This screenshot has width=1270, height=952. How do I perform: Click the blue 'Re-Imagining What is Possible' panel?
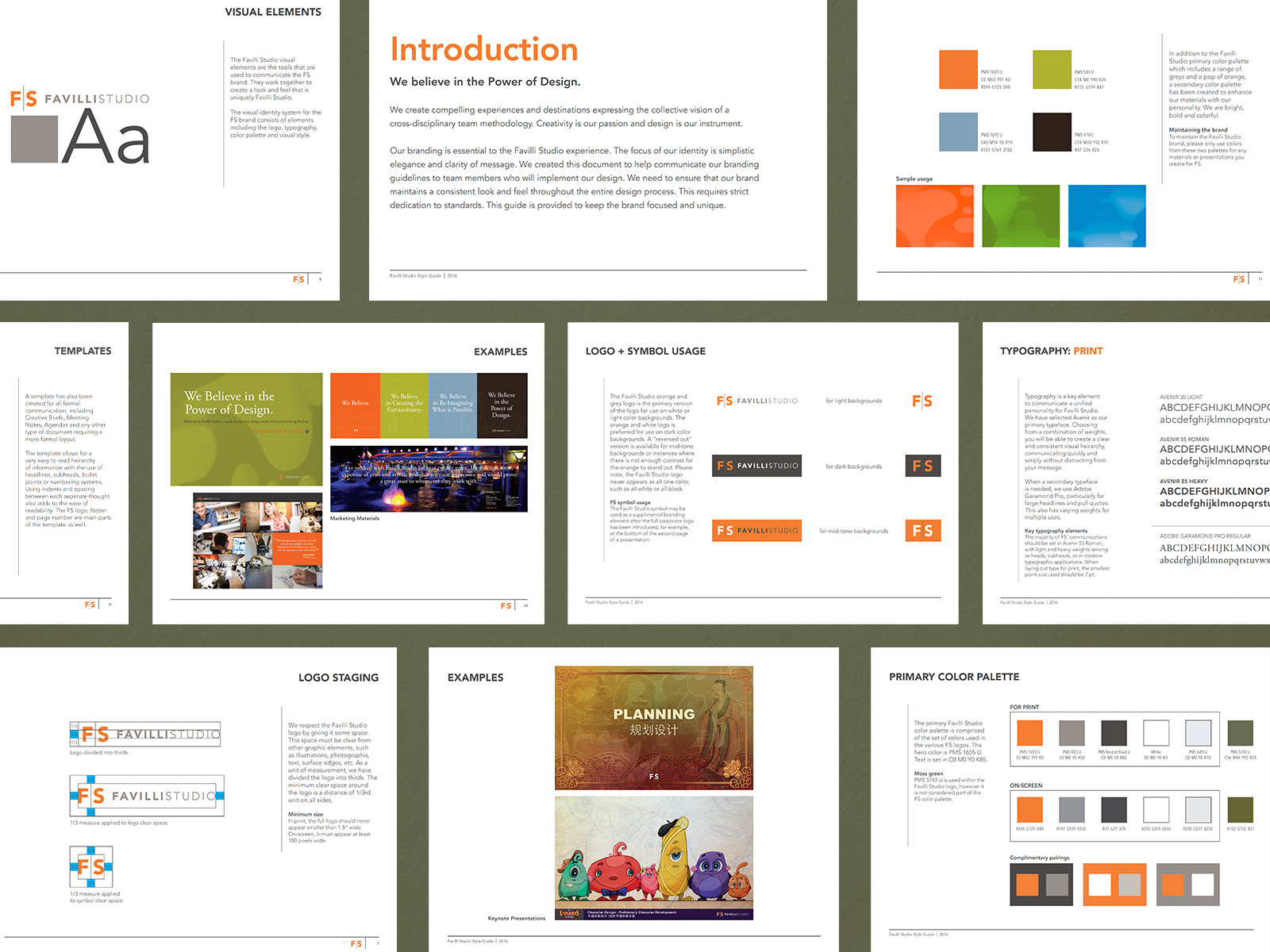coord(452,405)
